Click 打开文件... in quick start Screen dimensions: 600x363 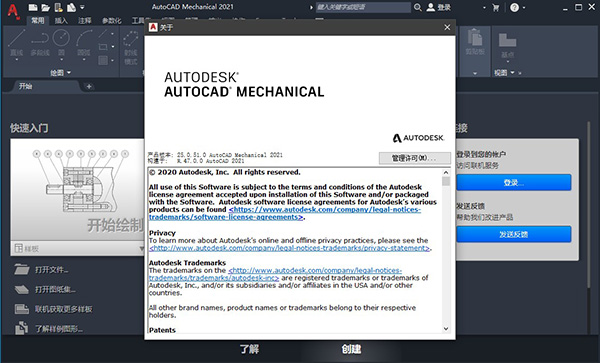(52, 270)
